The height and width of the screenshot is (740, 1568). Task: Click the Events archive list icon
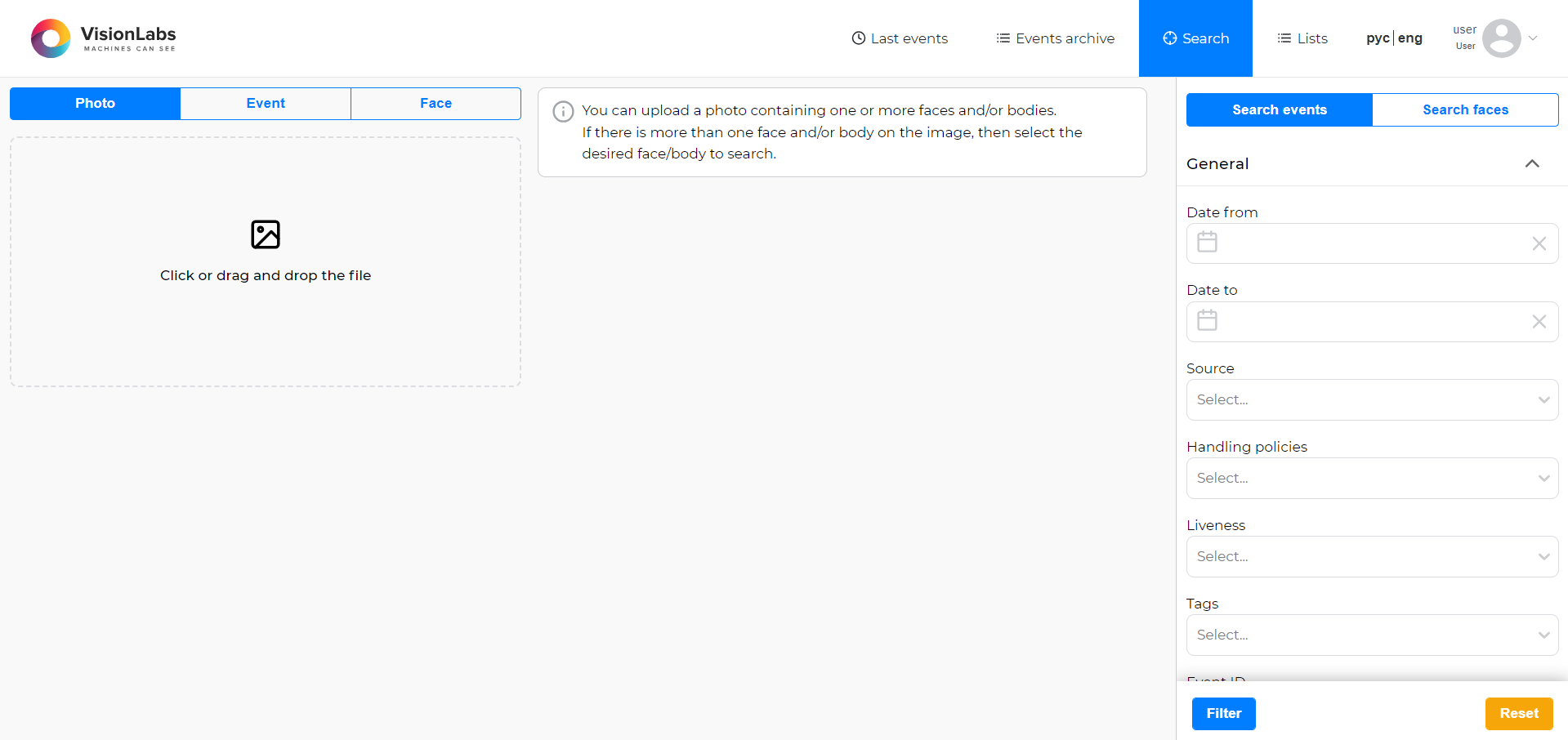point(1002,38)
